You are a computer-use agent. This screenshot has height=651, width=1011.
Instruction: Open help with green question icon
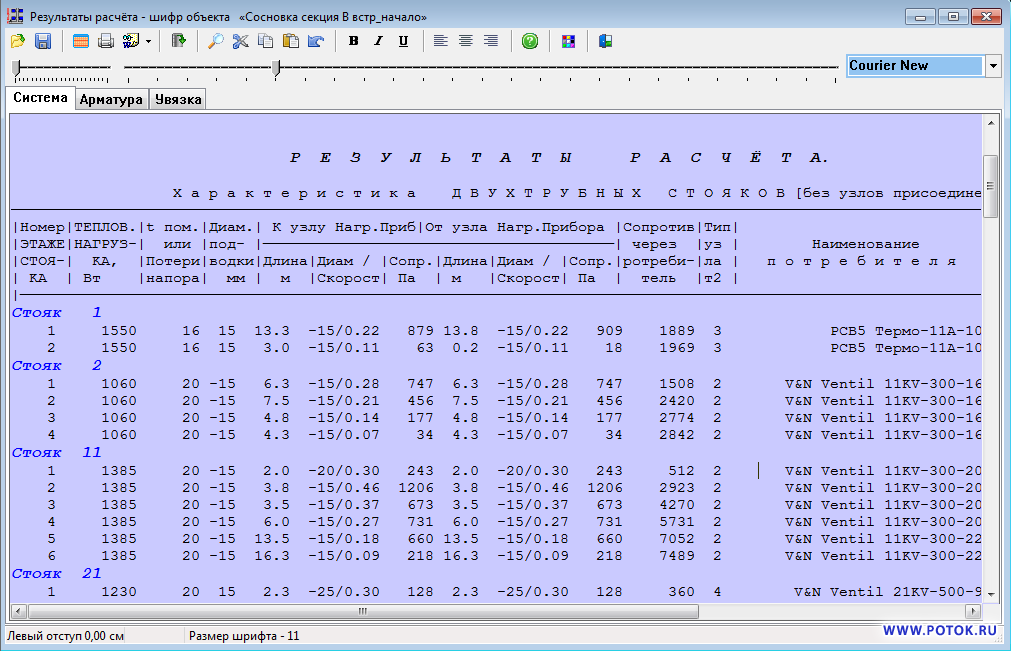pos(530,41)
